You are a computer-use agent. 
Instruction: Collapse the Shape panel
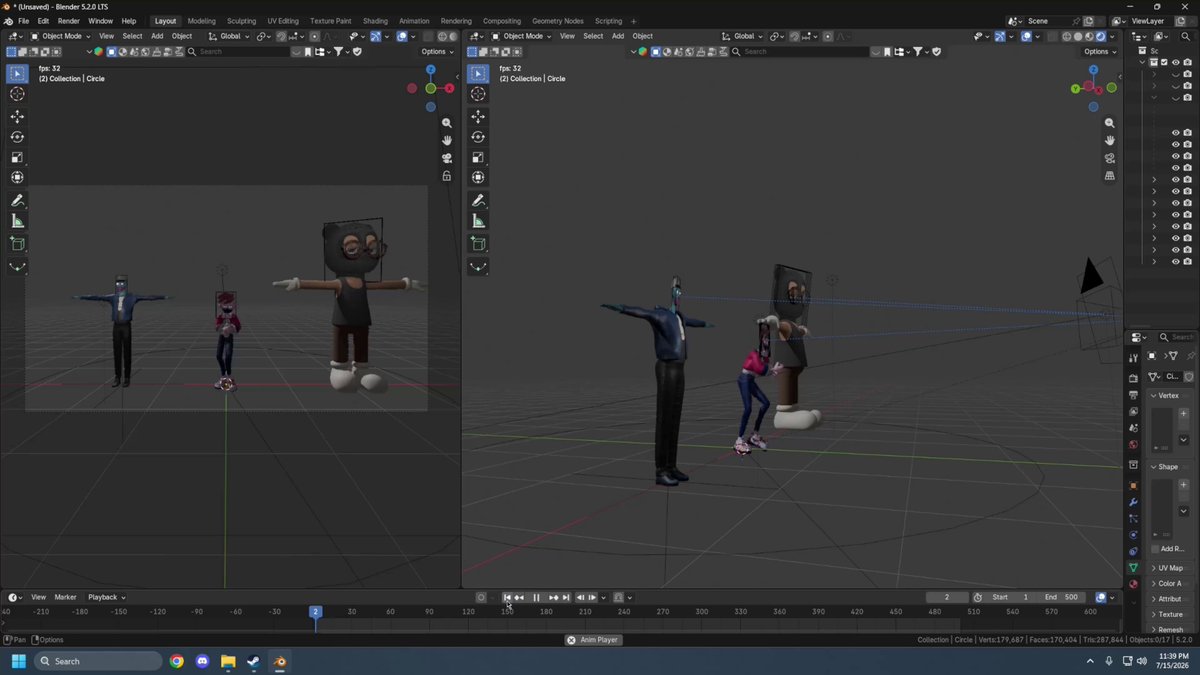point(1167,467)
